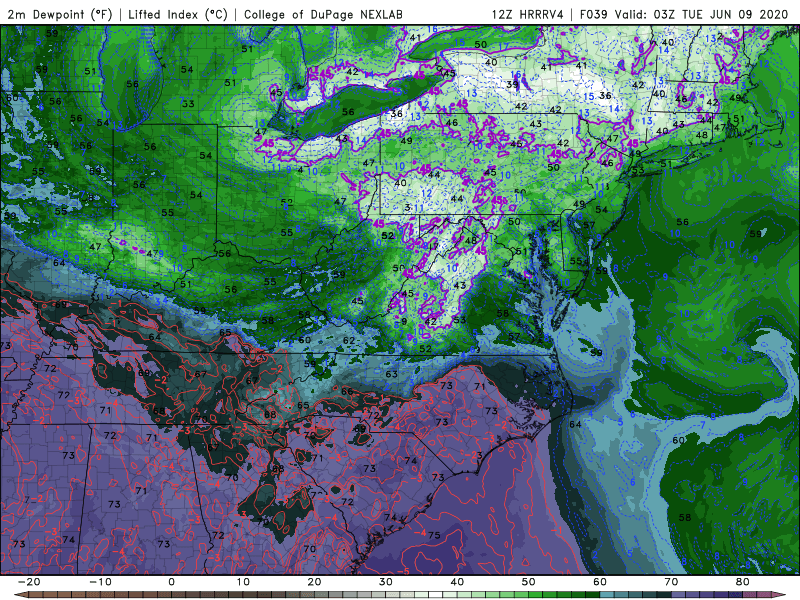The width and height of the screenshot is (800, 600).
Task: Click the 70 tick label on the legend
Action: 671,582
